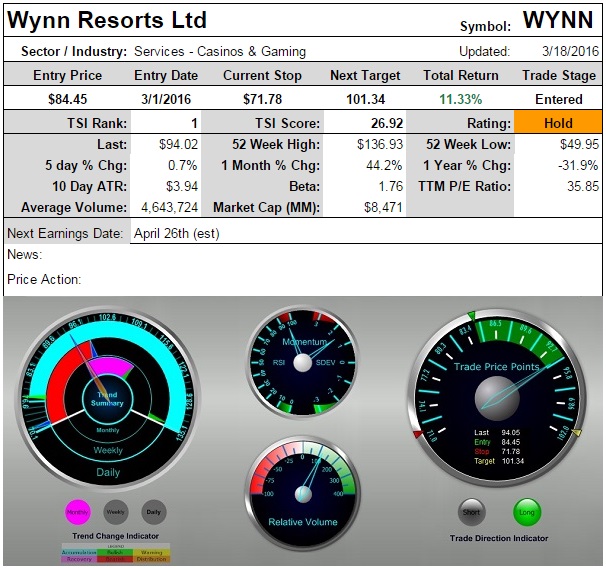
Task: Select the green Long trade direction light
Action: (x=527, y=512)
